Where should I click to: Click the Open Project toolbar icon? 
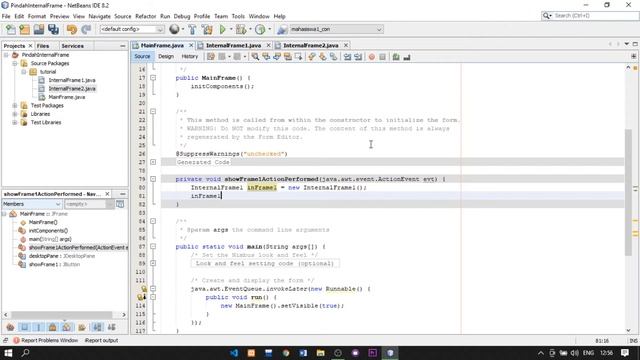click(x=39, y=29)
